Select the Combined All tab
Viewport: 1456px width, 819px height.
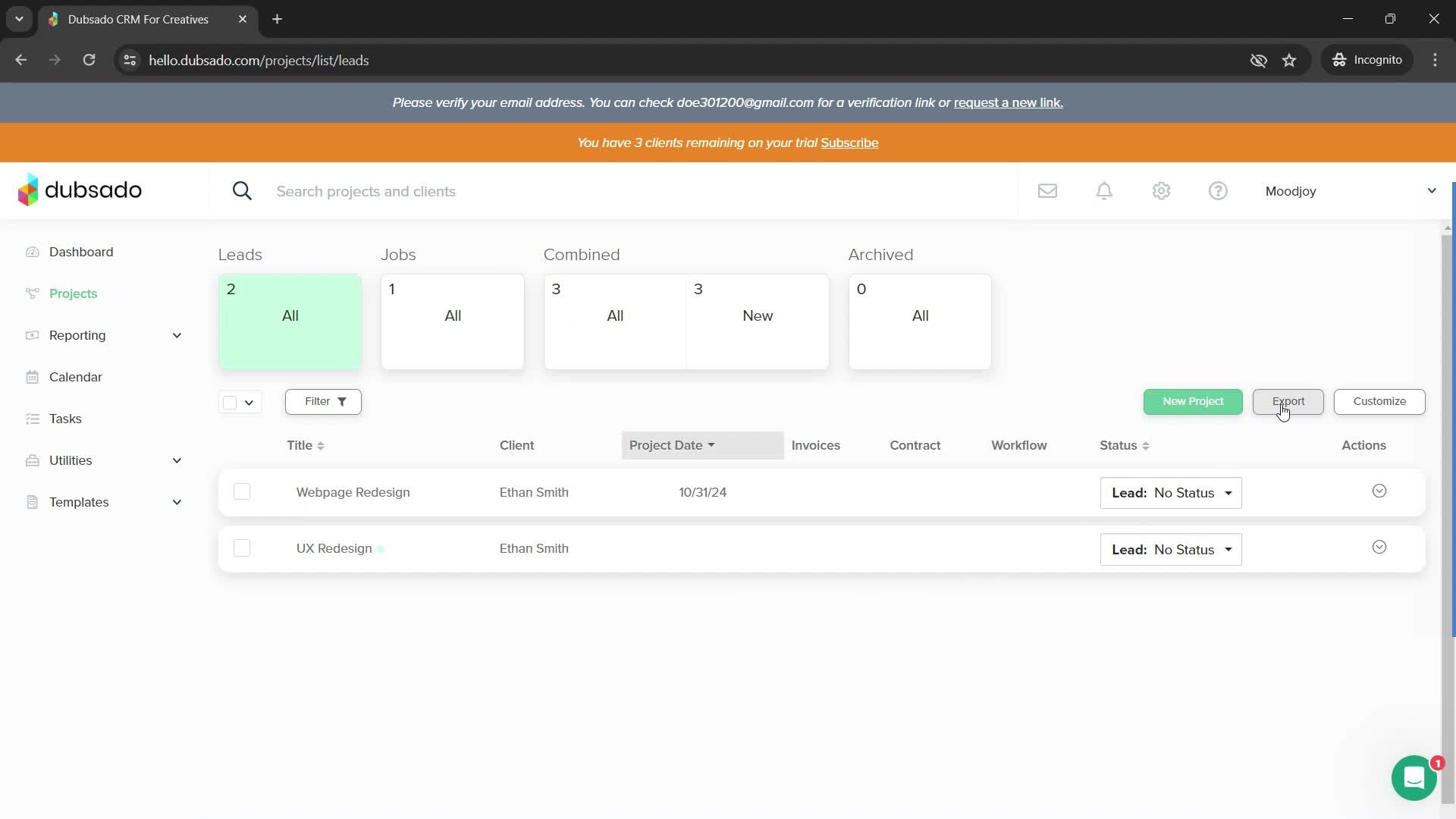(615, 322)
